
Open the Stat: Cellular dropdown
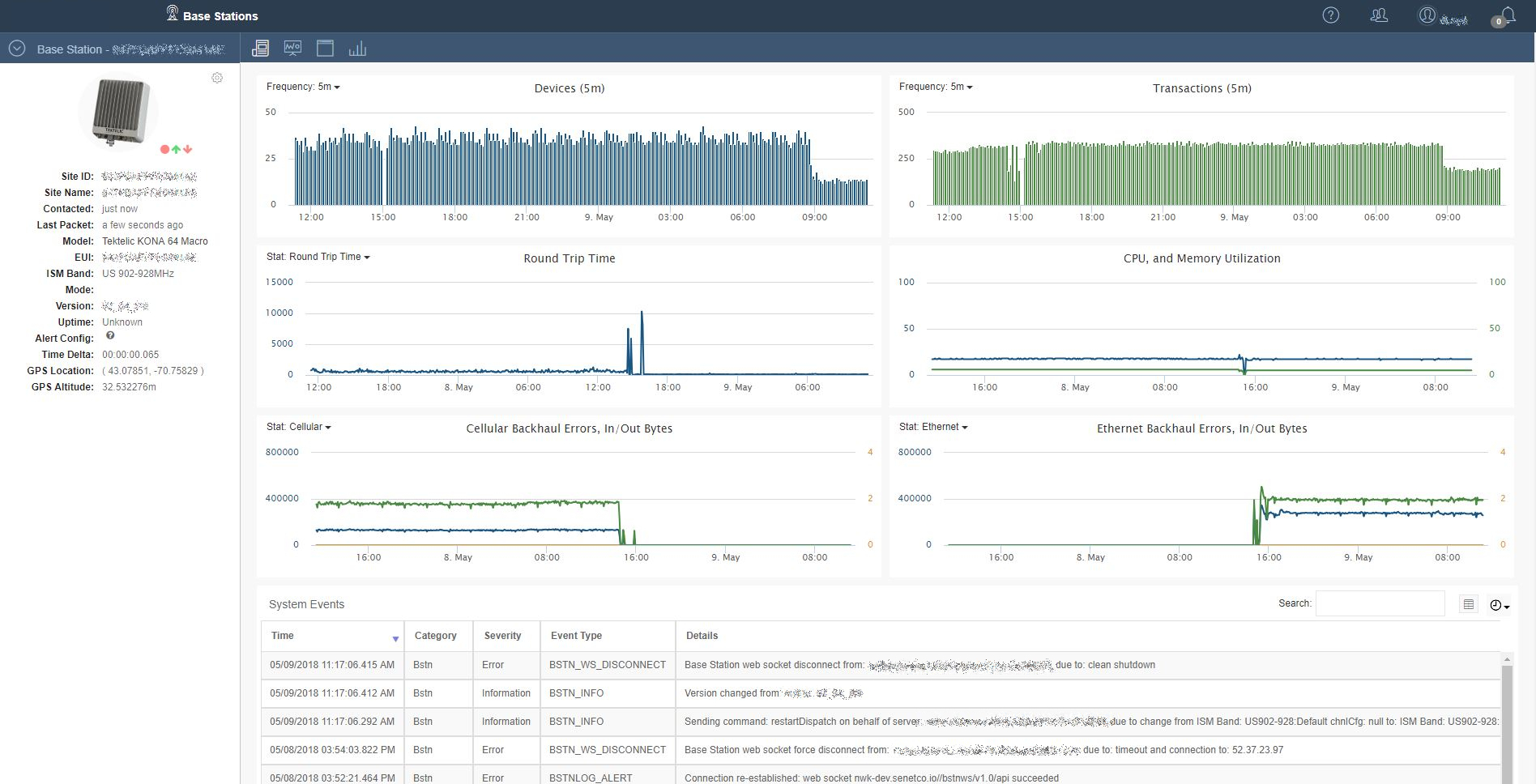click(298, 427)
